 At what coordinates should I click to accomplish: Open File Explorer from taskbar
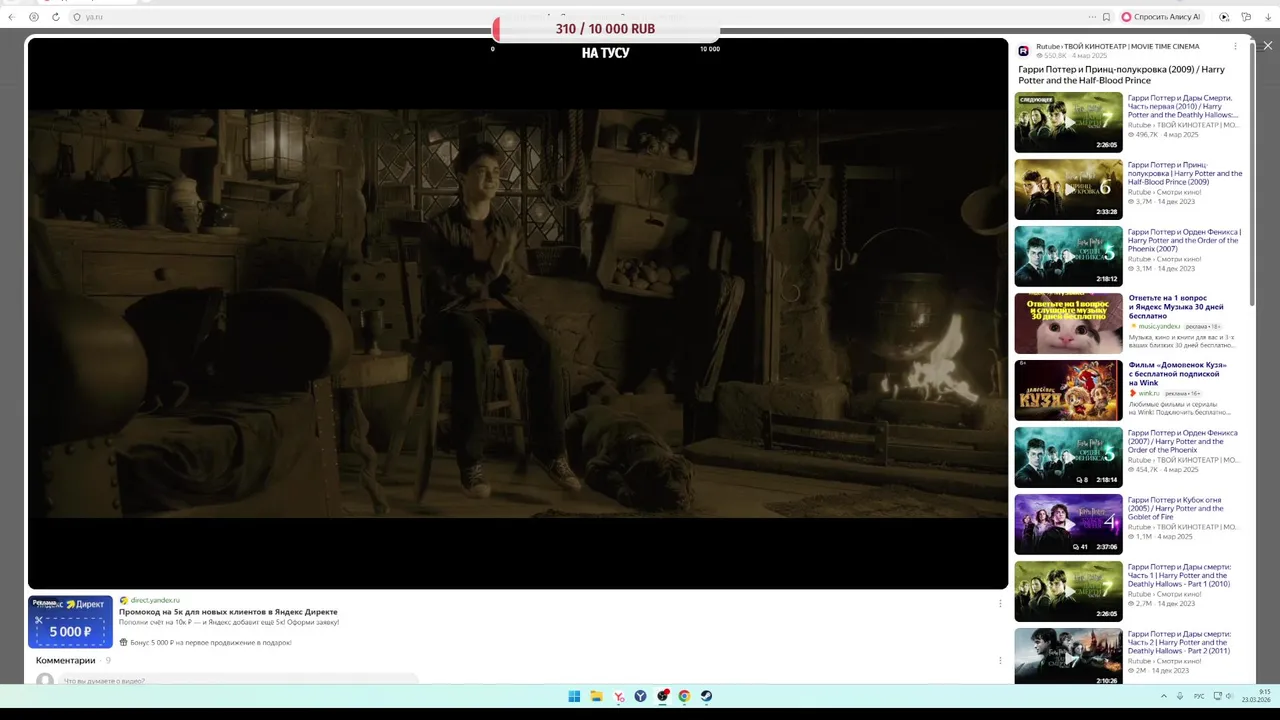pos(596,696)
